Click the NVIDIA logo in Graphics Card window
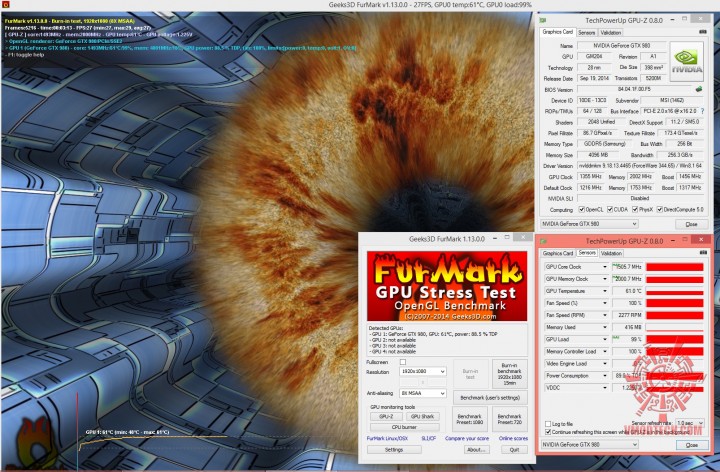Viewport: 720px width, 472px height. (x=686, y=61)
